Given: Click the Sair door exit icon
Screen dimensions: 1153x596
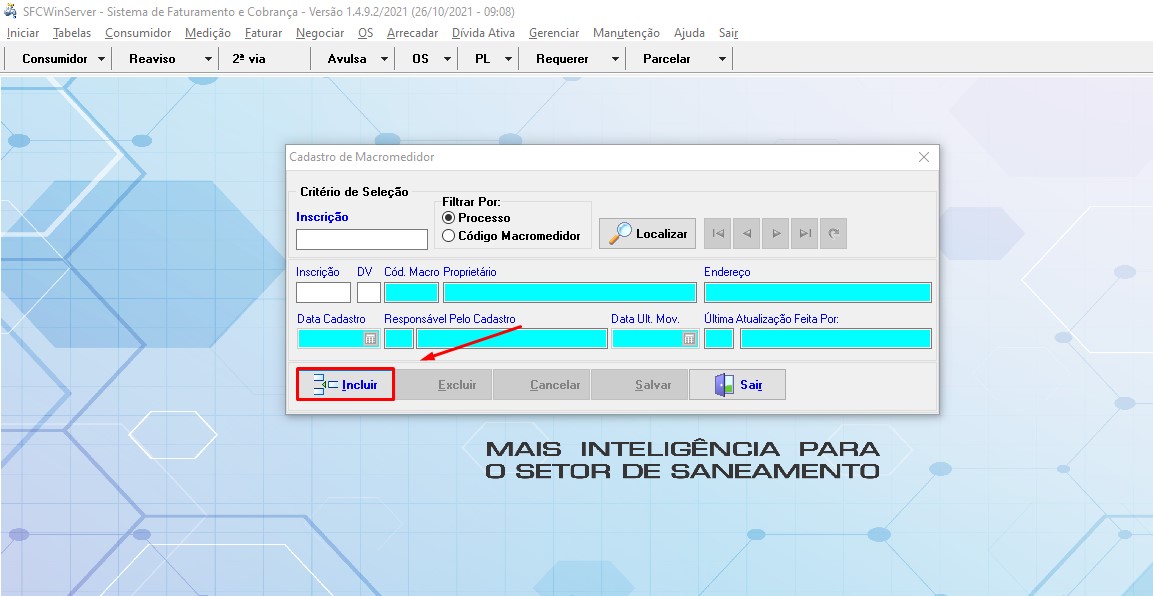Looking at the screenshot, I should (722, 384).
